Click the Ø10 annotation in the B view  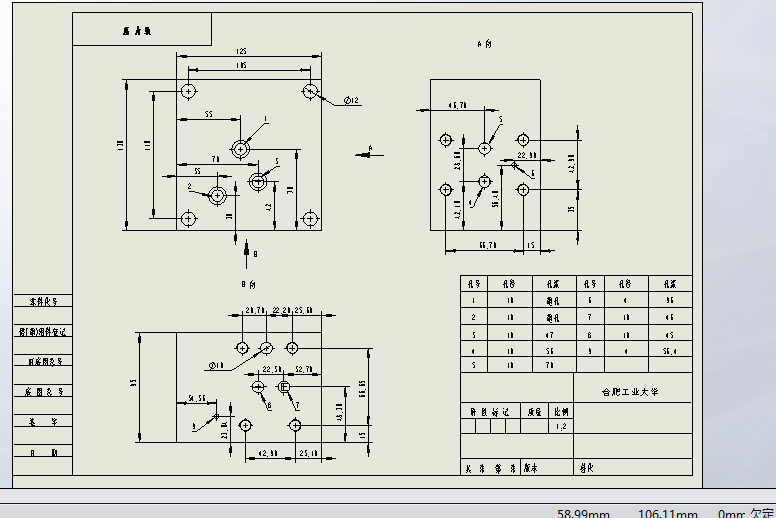[216, 366]
